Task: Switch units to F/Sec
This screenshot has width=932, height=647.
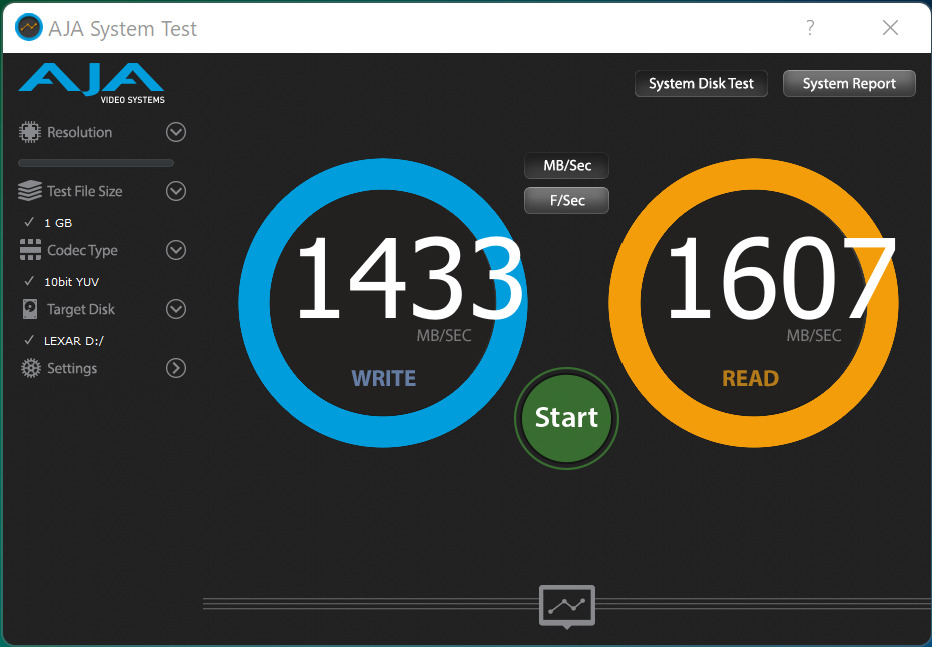Action: [x=567, y=200]
